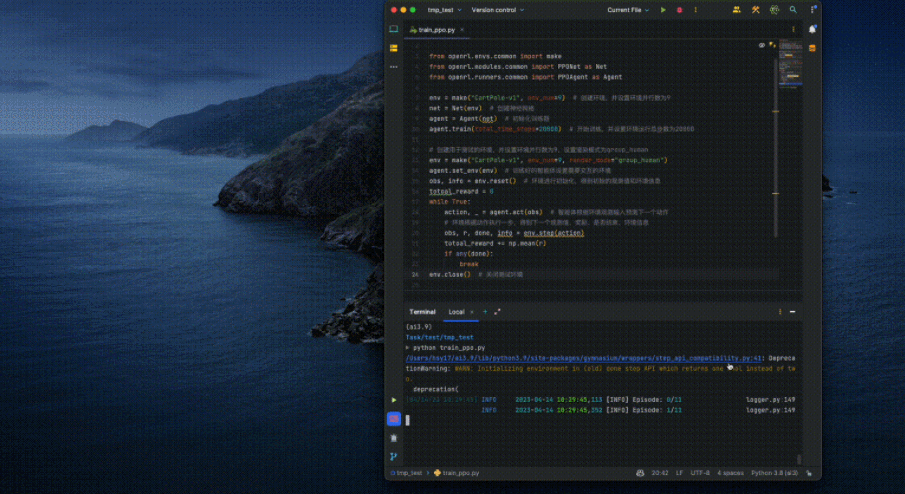
Task: Open the step_api_compatibility.py file link
Action: (x=584, y=358)
